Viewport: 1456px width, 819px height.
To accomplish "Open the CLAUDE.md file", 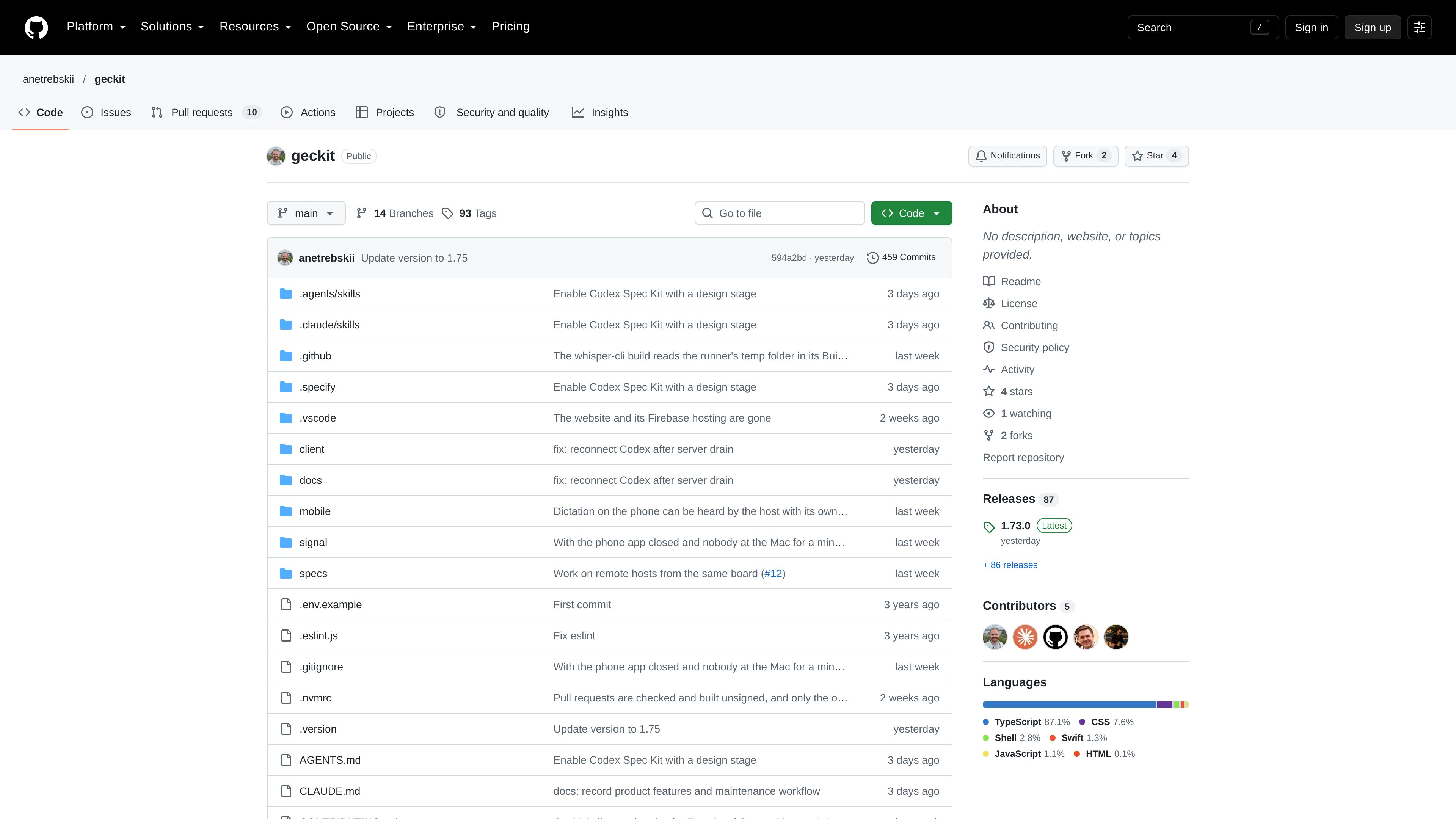I will [329, 791].
